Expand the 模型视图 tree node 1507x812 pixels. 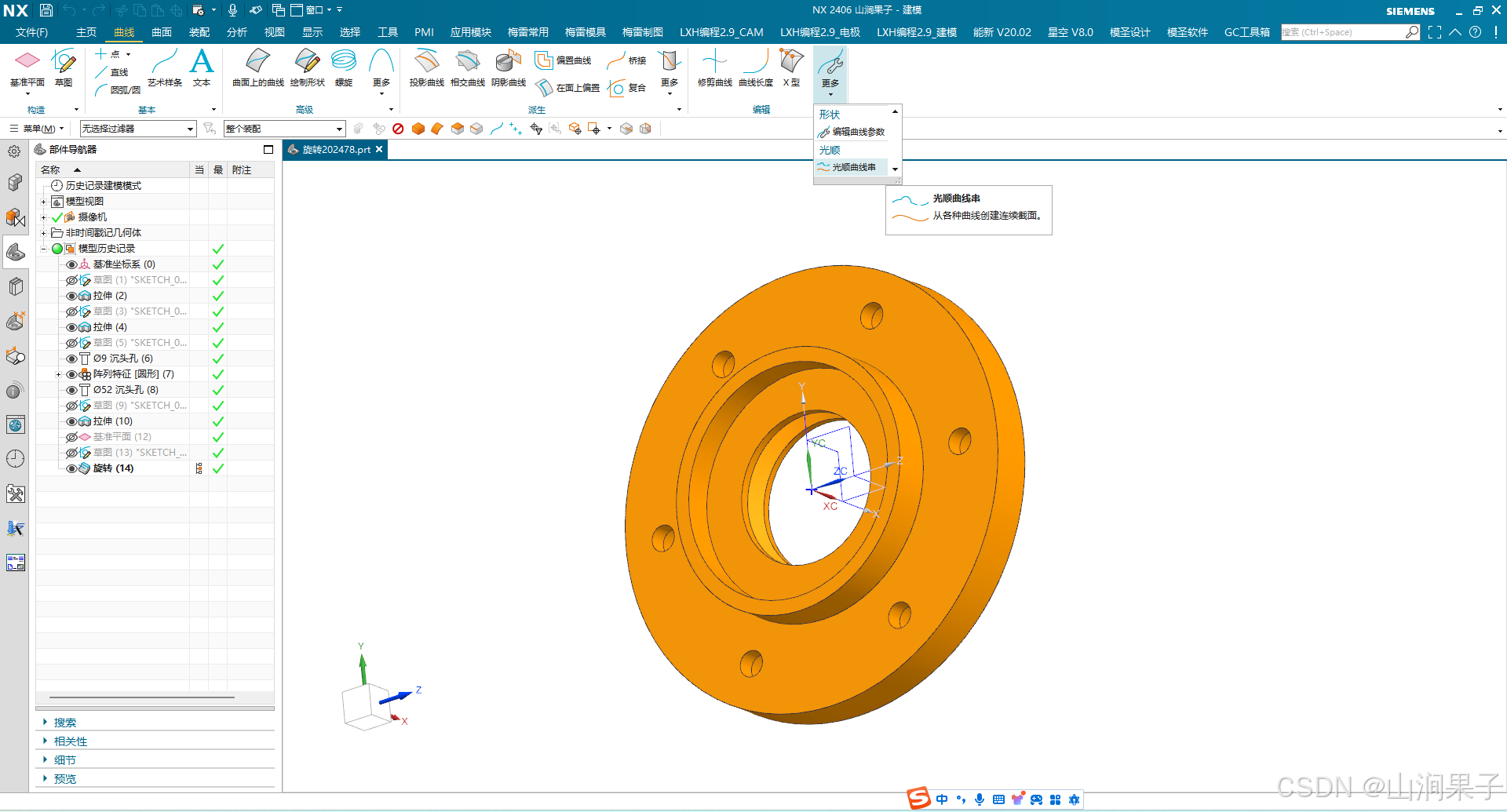pyautogui.click(x=44, y=202)
